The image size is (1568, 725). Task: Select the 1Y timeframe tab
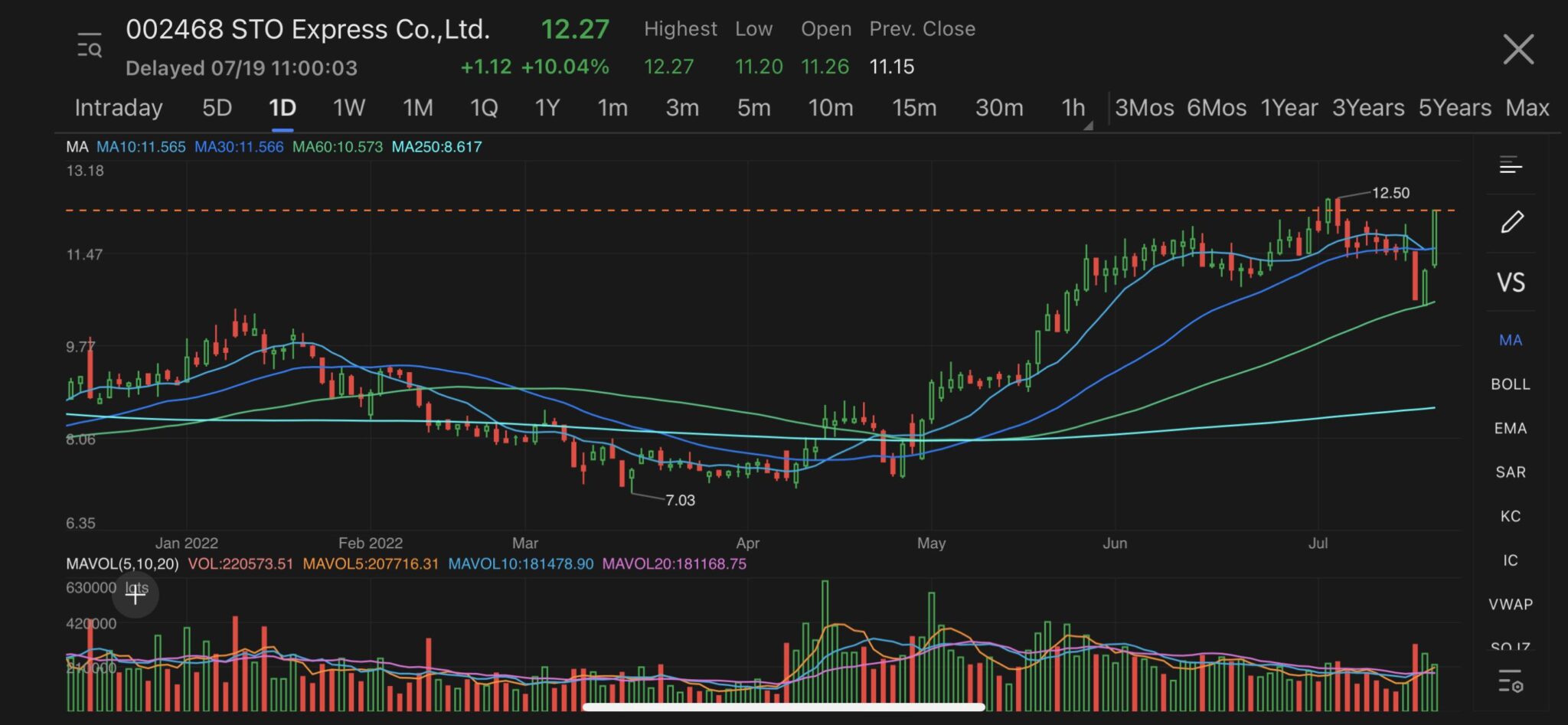547,108
